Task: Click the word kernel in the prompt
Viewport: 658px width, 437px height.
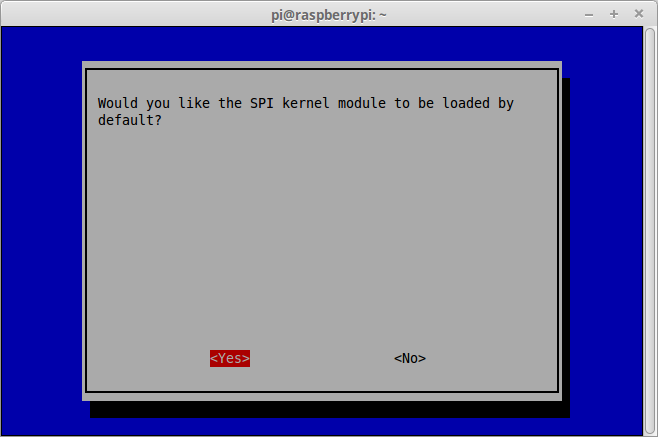Action: [x=306, y=103]
